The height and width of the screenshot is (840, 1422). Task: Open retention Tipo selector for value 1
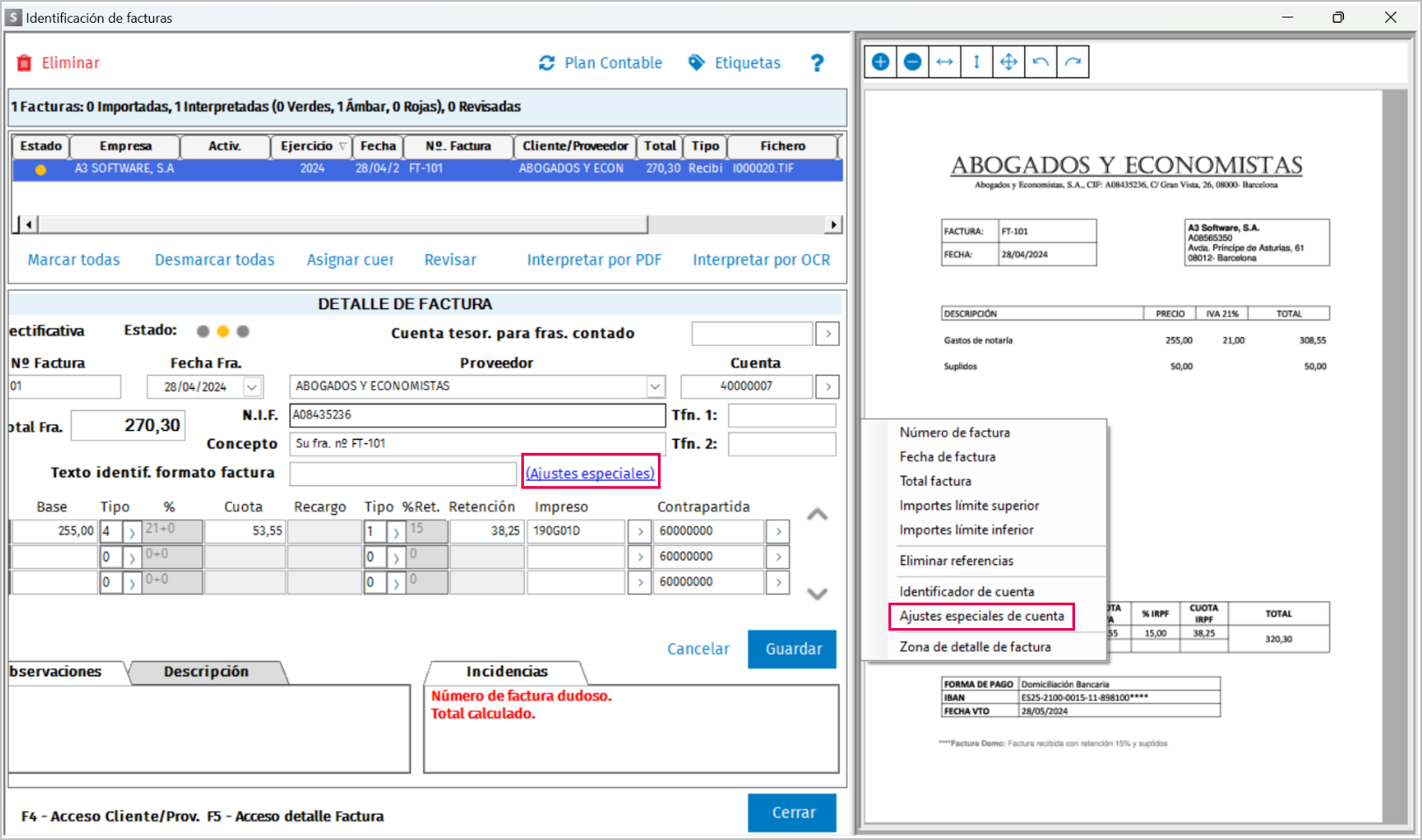(395, 532)
